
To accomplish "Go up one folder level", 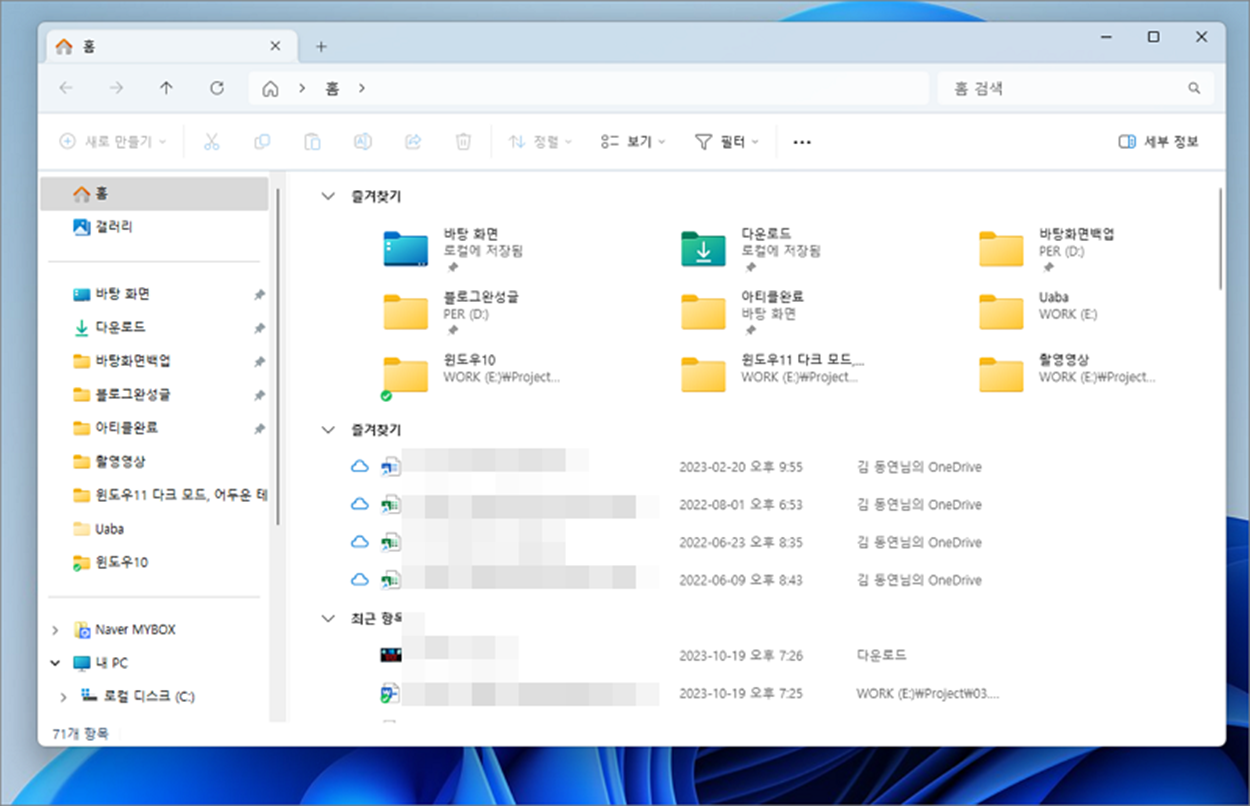I will click(166, 88).
